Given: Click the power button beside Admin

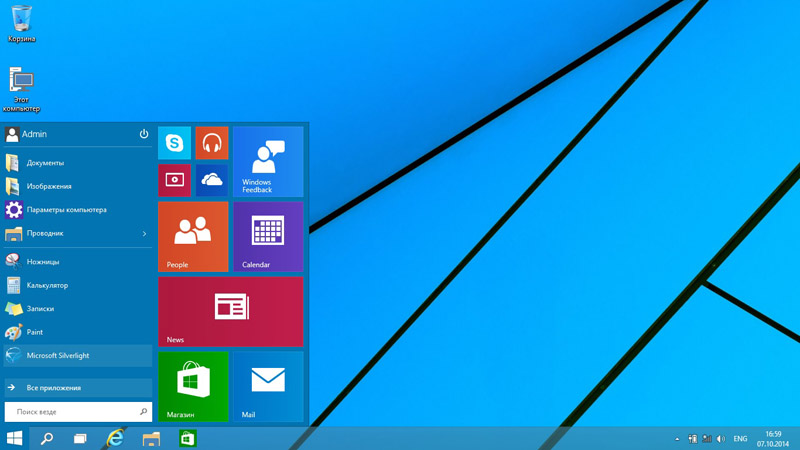Looking at the screenshot, I should [144, 134].
